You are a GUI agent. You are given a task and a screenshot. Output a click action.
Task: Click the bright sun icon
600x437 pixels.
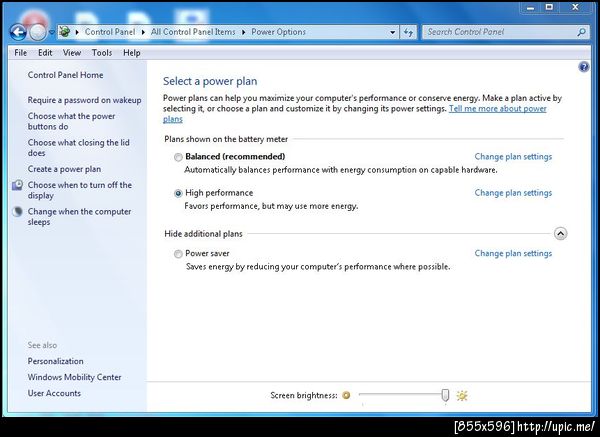pyautogui.click(x=462, y=395)
